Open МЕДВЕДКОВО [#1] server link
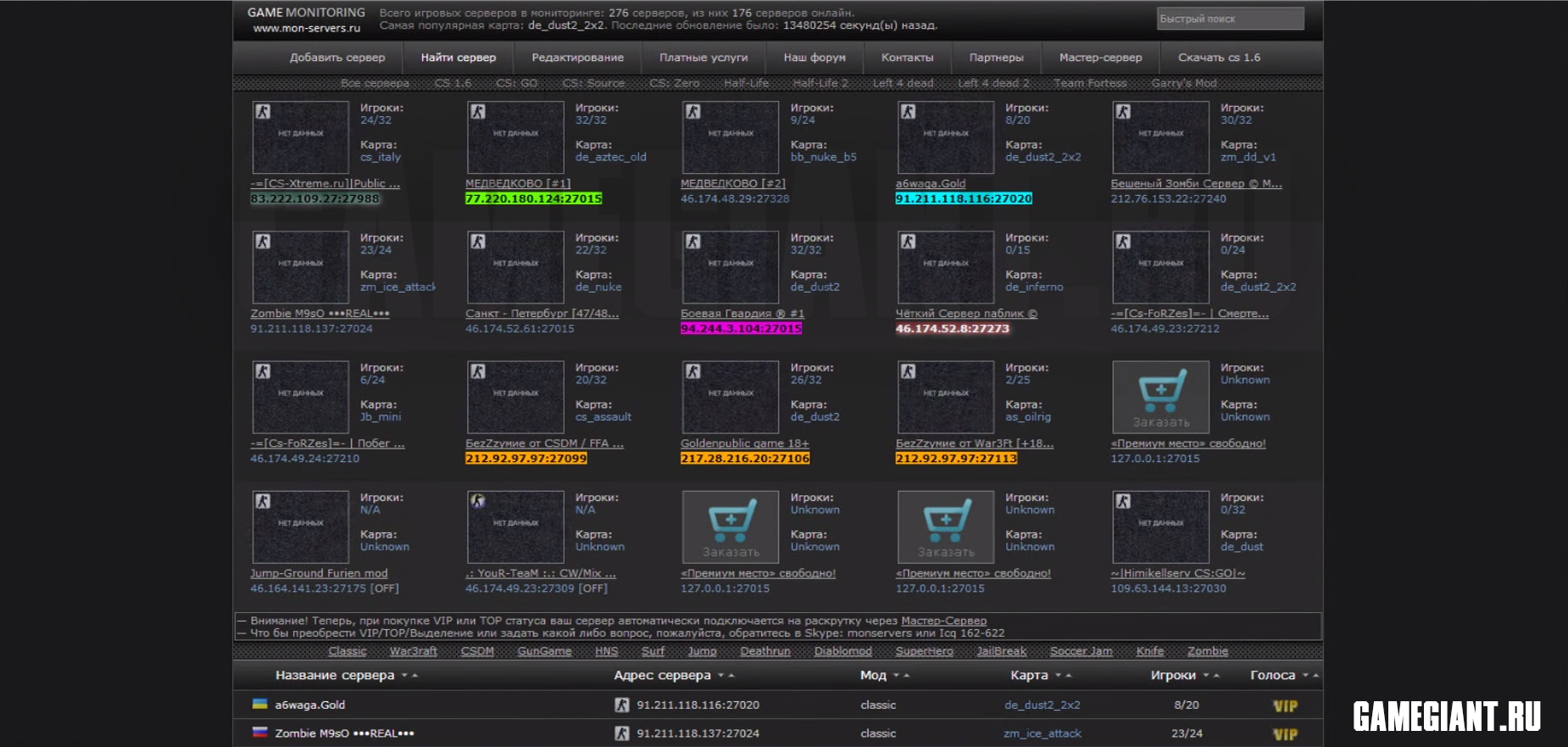 tap(518, 183)
